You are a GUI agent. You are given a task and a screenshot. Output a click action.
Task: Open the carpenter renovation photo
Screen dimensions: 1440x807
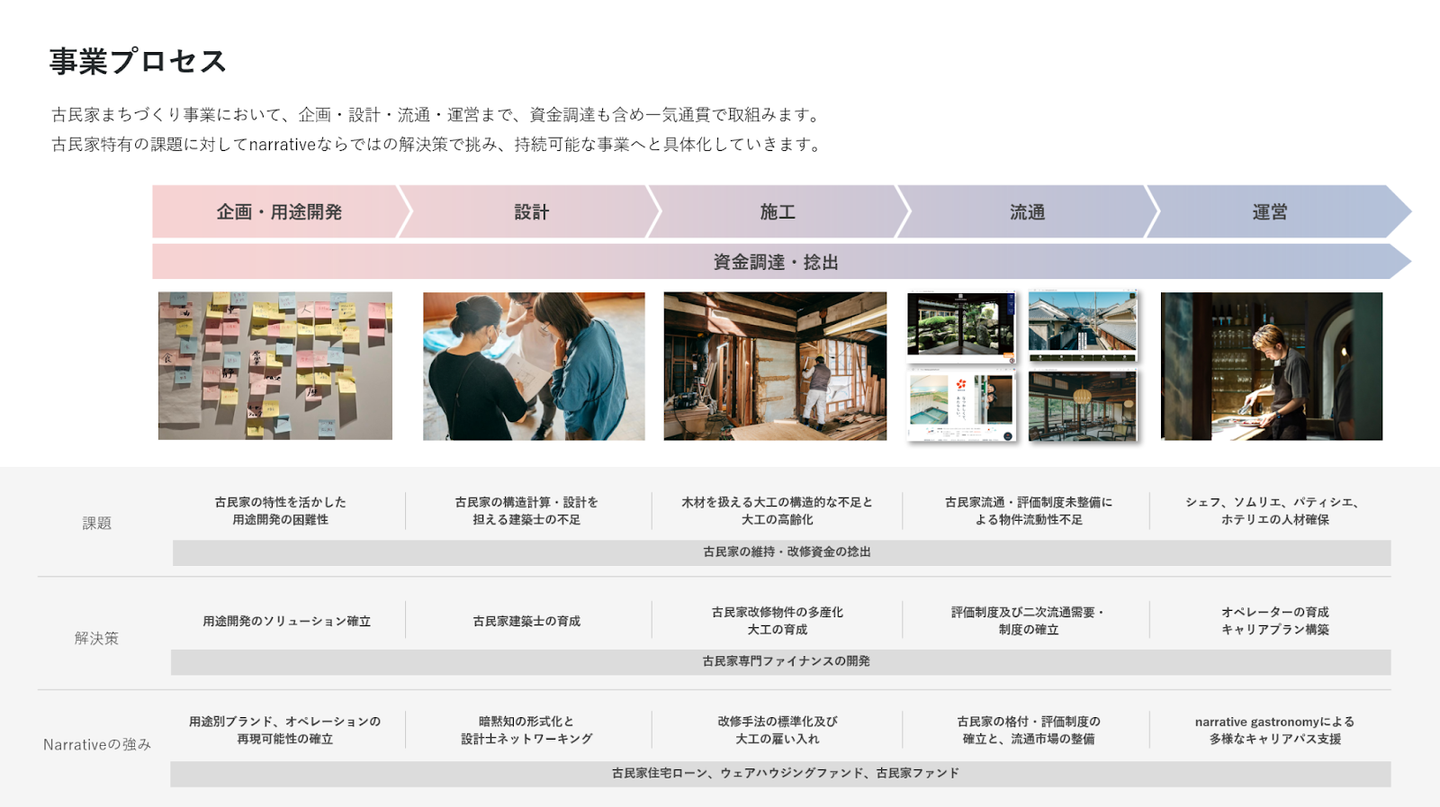click(775, 366)
